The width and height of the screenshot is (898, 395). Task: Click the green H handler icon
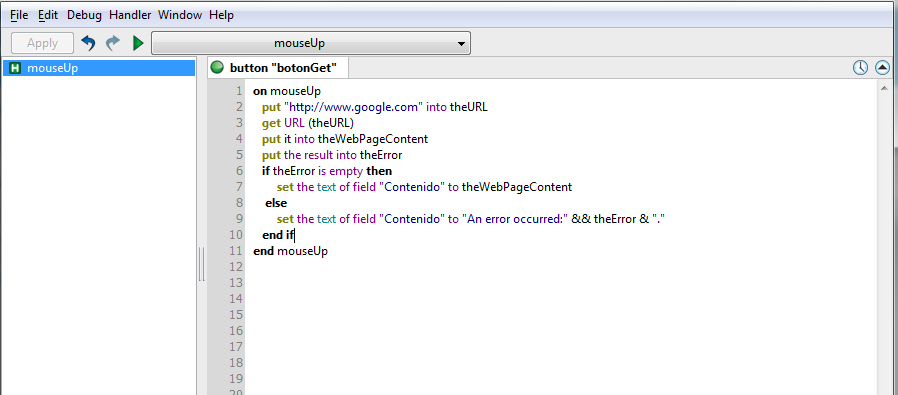tap(15, 68)
